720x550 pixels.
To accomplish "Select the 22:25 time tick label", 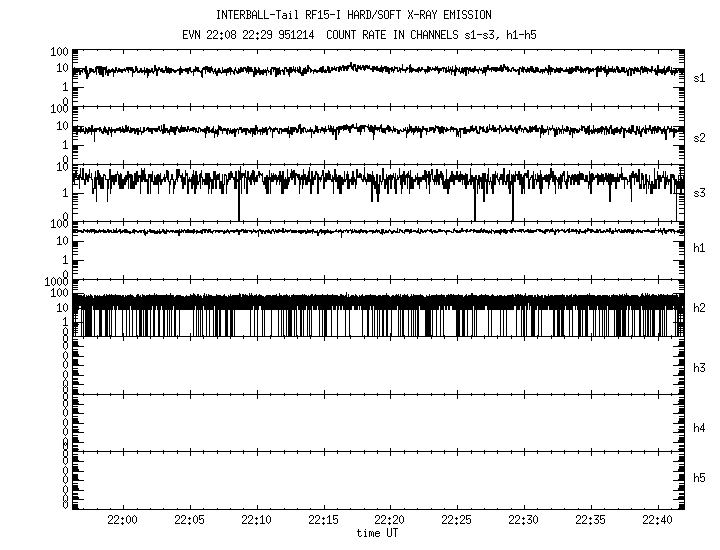I will tap(457, 520).
